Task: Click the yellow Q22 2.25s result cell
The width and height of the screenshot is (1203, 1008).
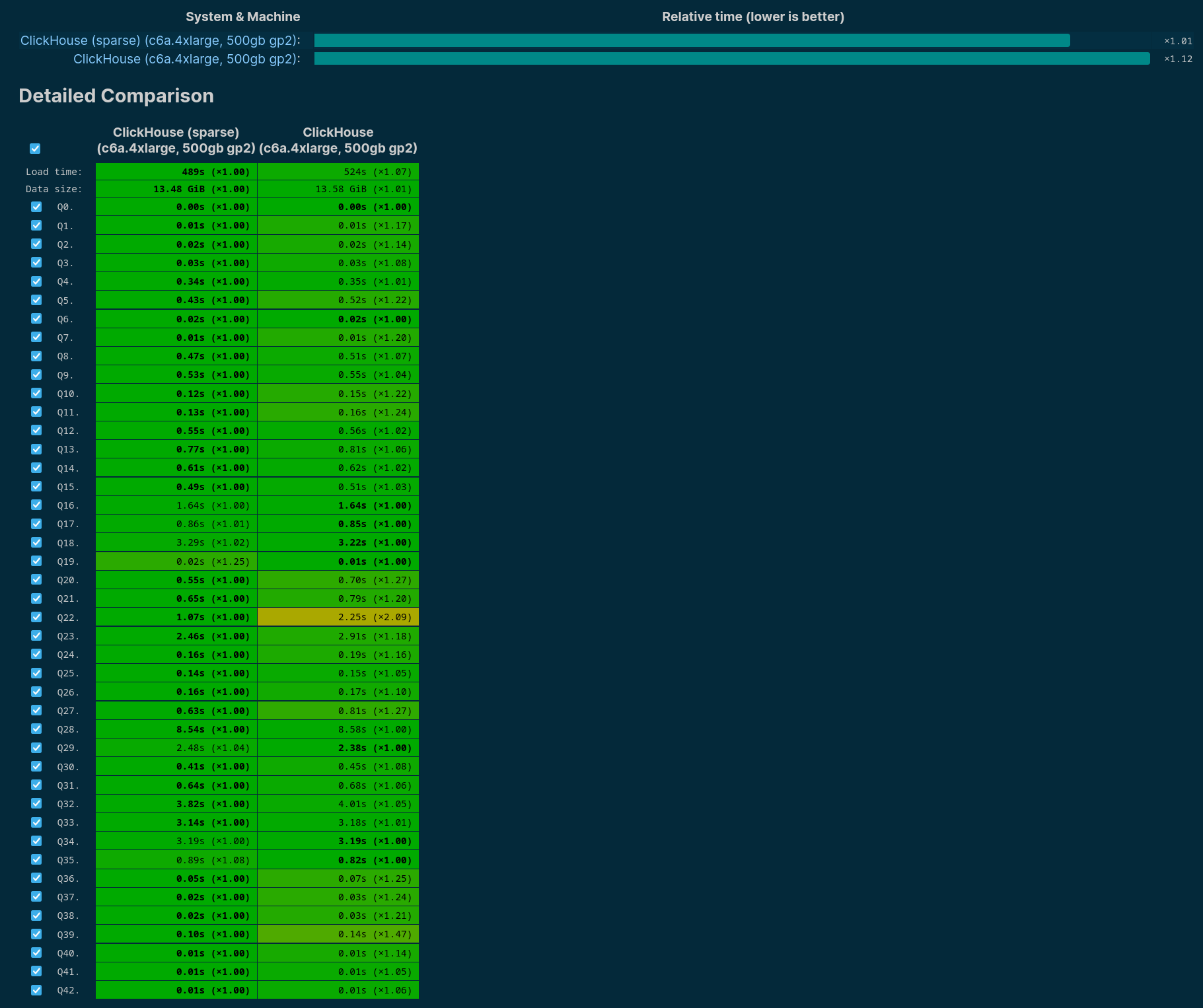Action: click(x=338, y=617)
